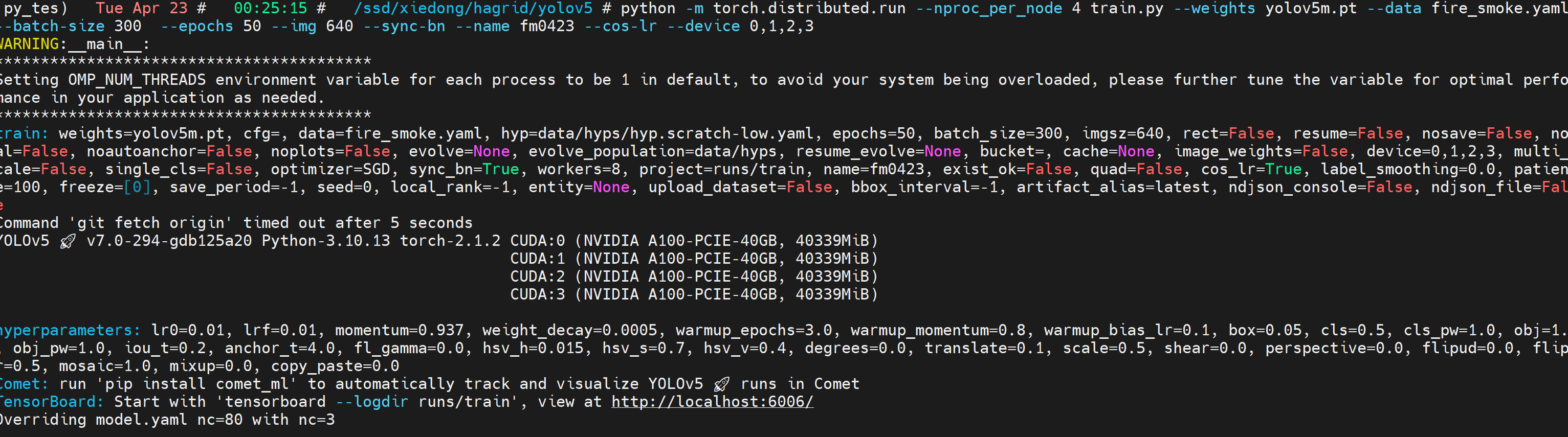Click "'pip install comet_ml'" text
Viewport: 1568px width, 437px height.
click(x=197, y=384)
